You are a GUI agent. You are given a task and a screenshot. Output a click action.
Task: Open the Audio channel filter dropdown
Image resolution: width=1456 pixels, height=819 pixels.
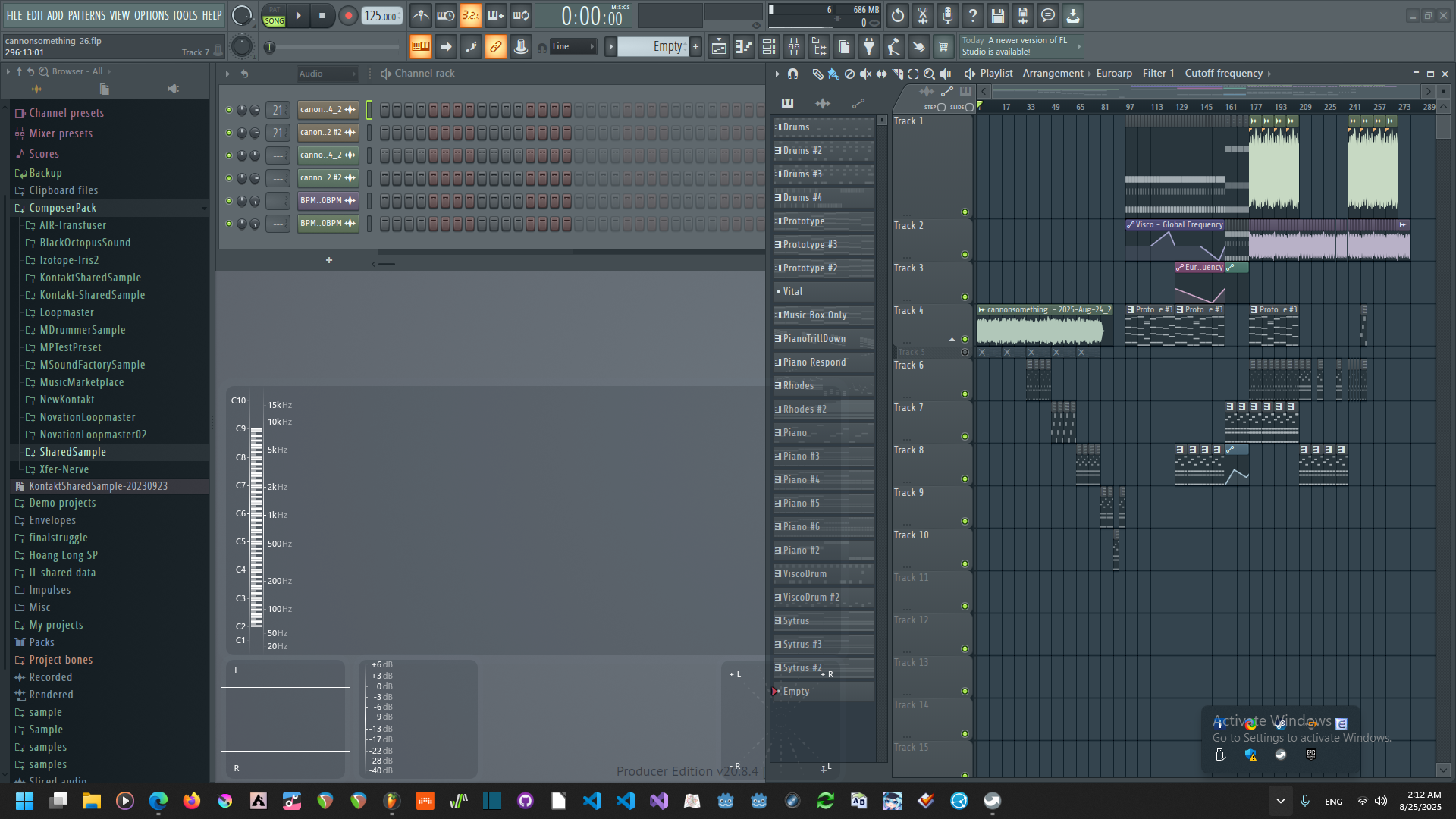pos(327,74)
